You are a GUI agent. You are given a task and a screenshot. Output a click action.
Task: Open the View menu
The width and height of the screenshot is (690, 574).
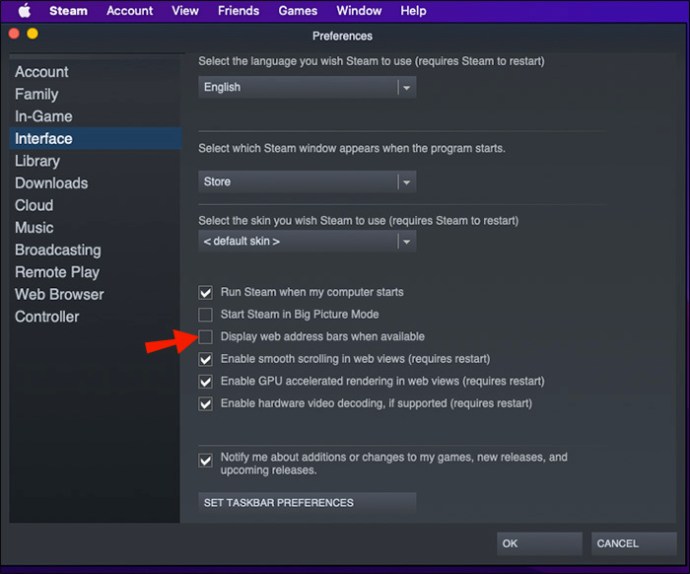tap(185, 11)
